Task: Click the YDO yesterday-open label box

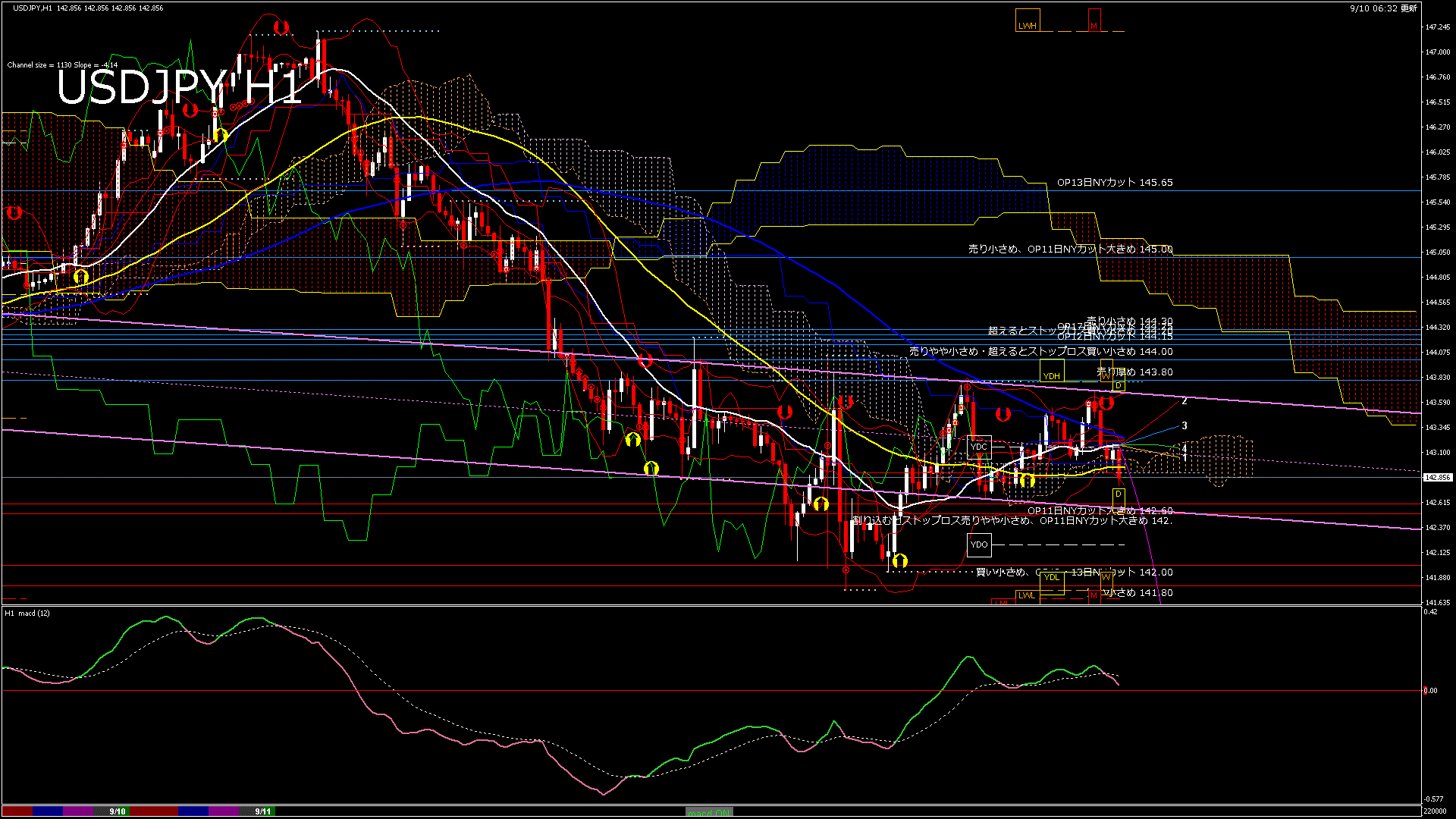Action: point(979,544)
